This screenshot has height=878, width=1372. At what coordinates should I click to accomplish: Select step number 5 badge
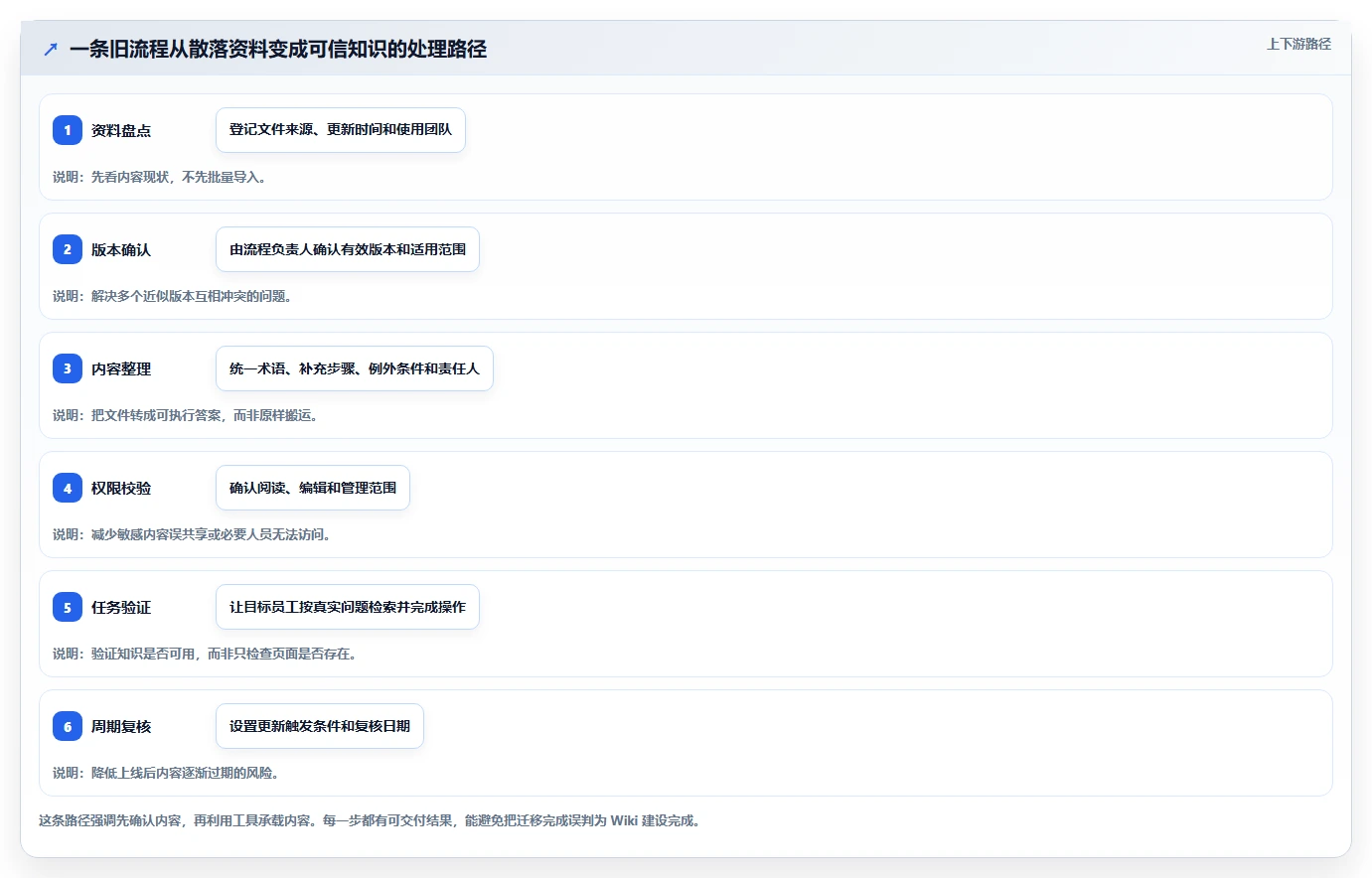point(68,607)
